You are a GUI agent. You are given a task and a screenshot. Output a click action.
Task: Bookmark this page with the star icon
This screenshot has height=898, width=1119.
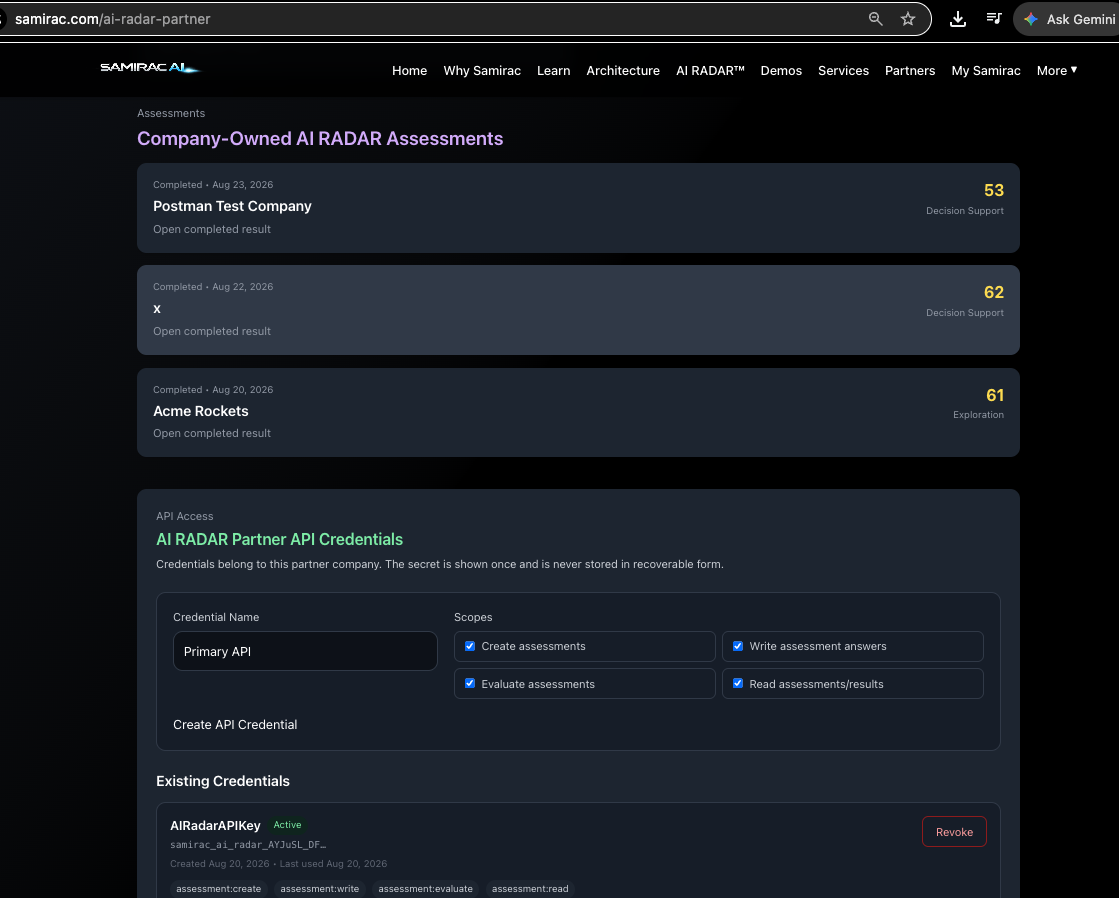908,19
